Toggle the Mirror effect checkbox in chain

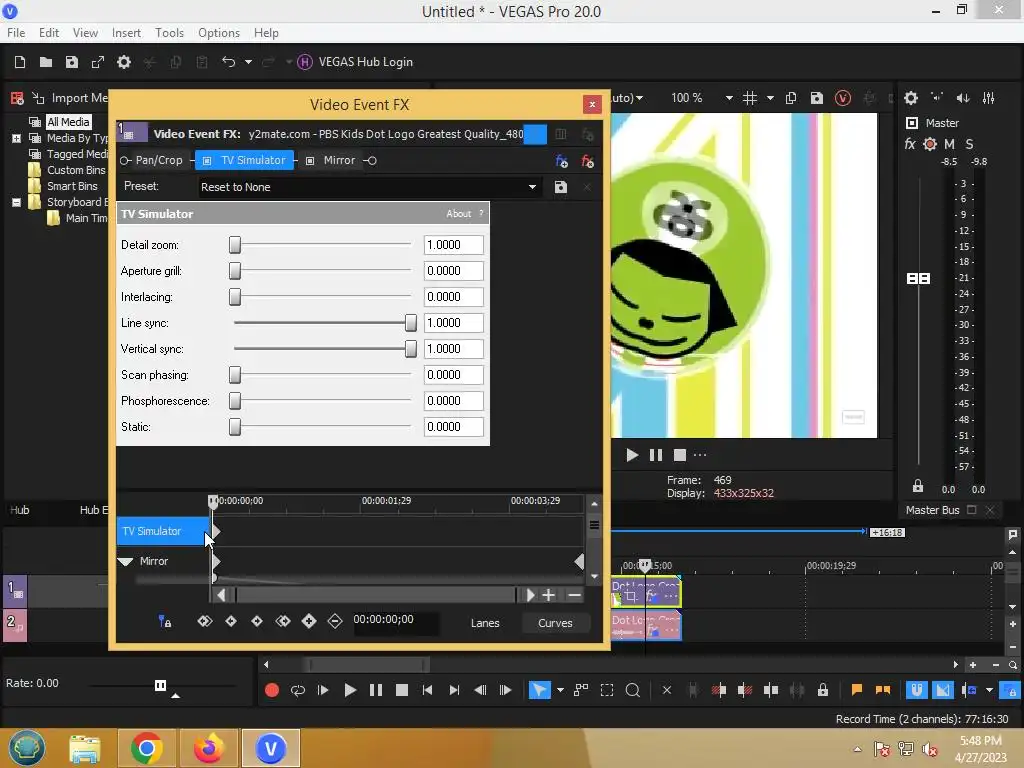[x=310, y=161]
